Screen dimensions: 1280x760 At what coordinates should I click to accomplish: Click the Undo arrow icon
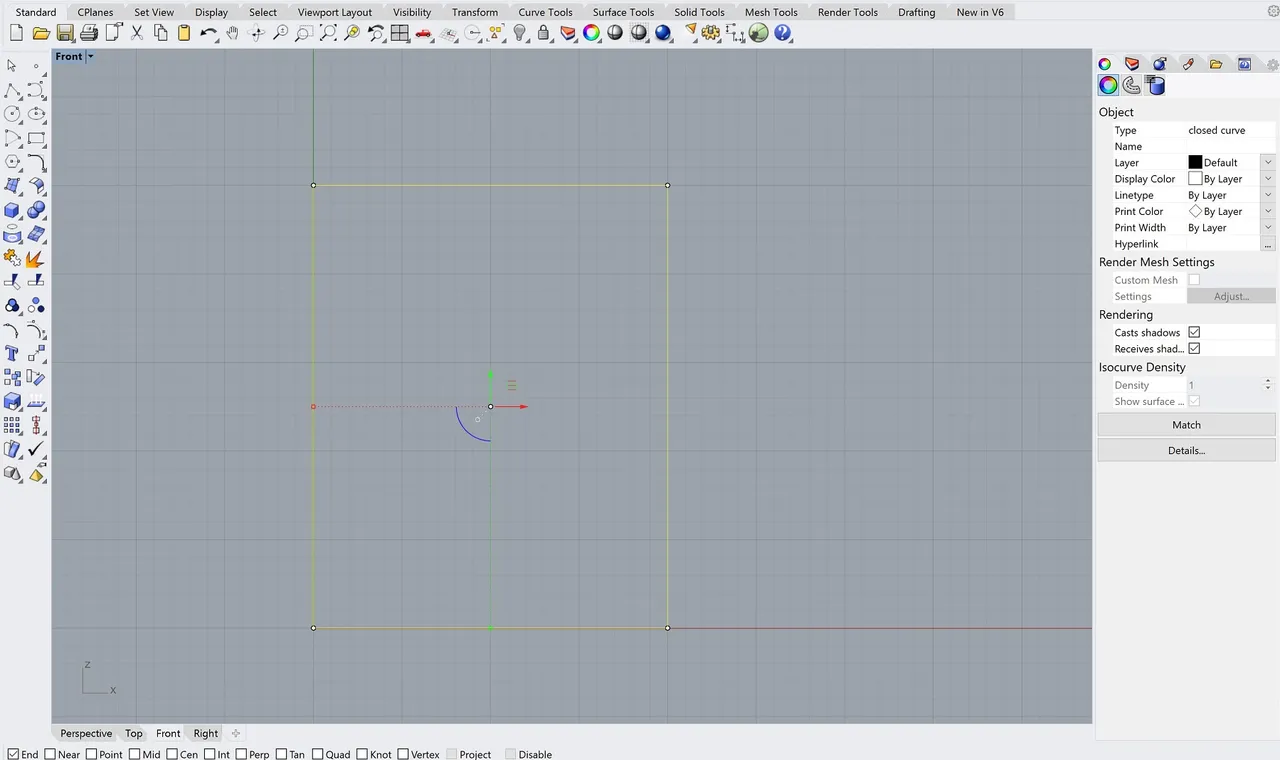(x=208, y=33)
